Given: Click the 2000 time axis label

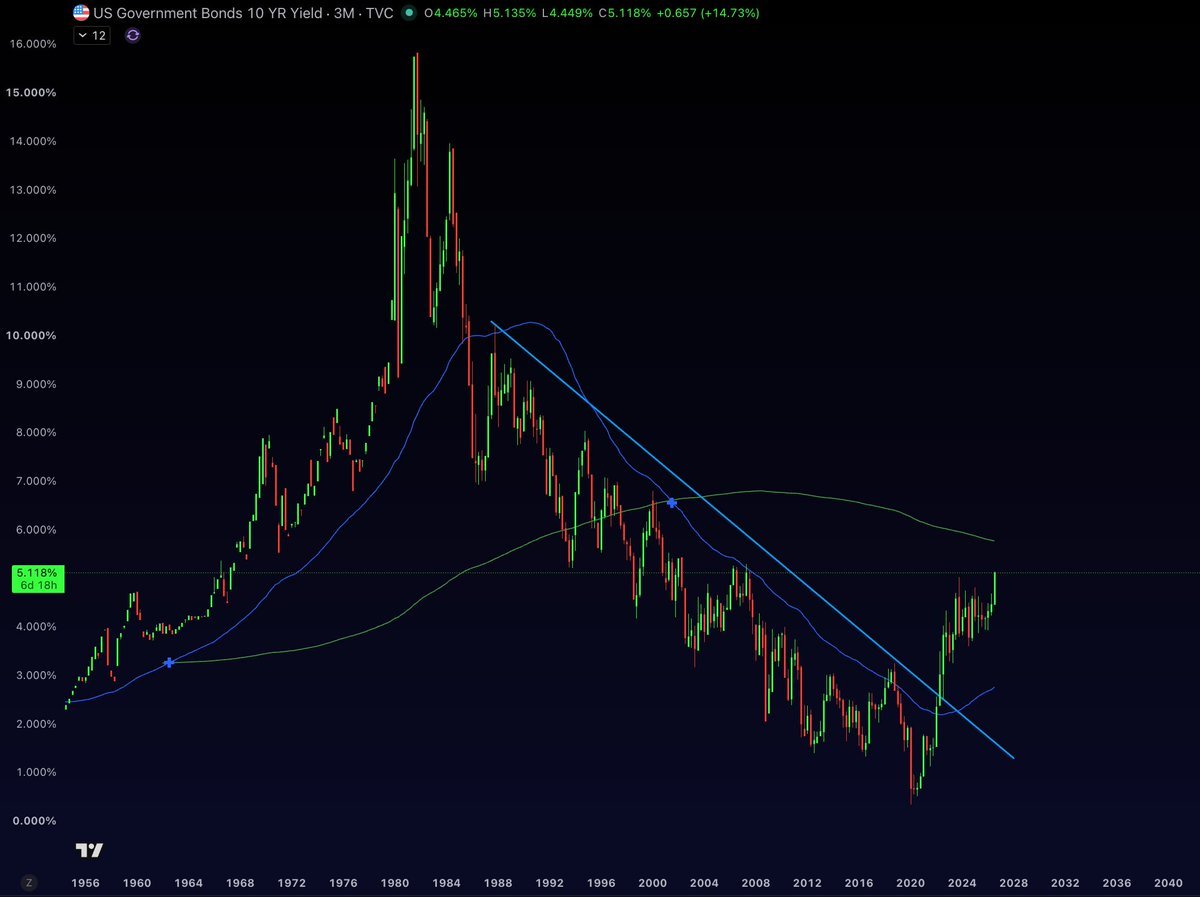Looking at the screenshot, I should (x=653, y=883).
